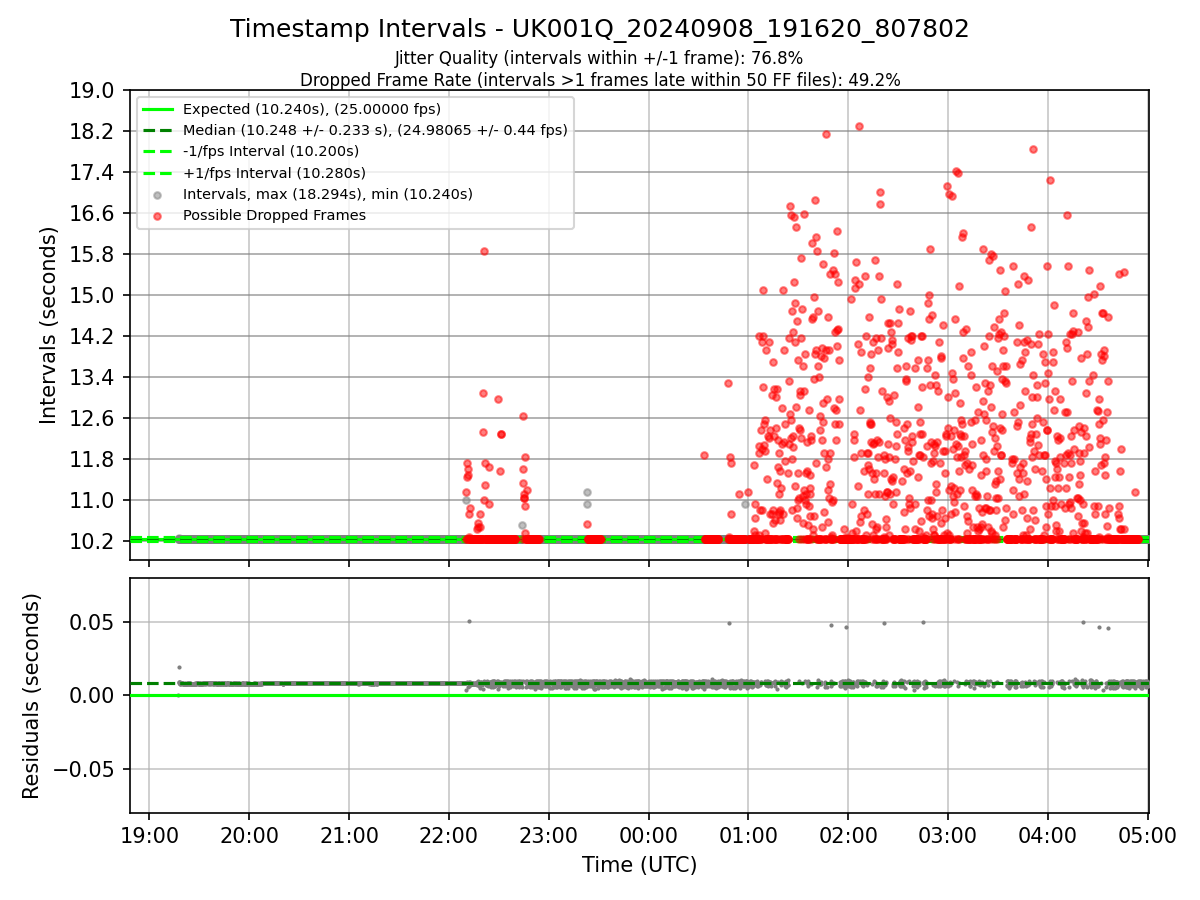Click the Jitter Quality 76.8% subtitle
1200x900 pixels.
(599, 58)
